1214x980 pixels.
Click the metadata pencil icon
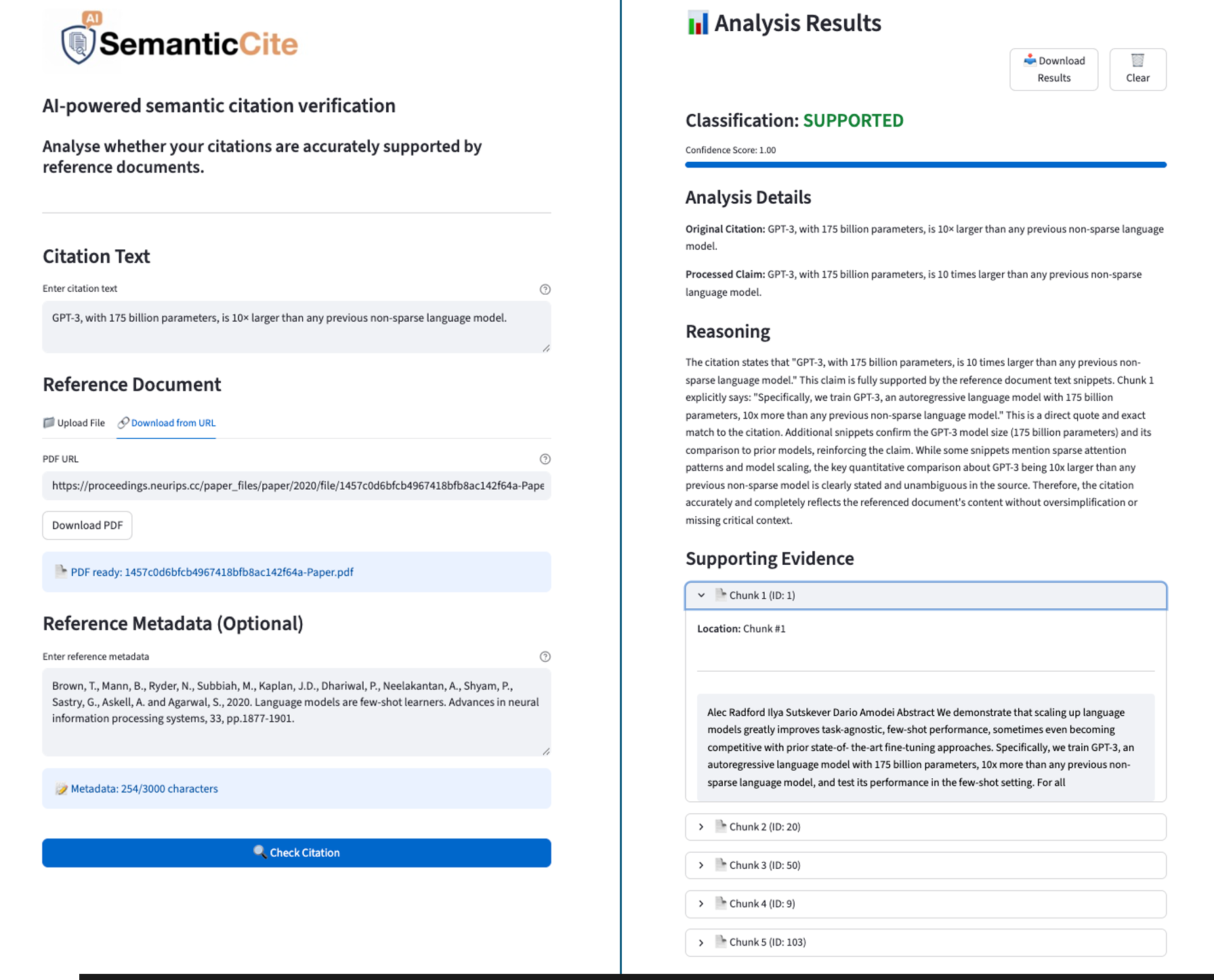click(61, 788)
